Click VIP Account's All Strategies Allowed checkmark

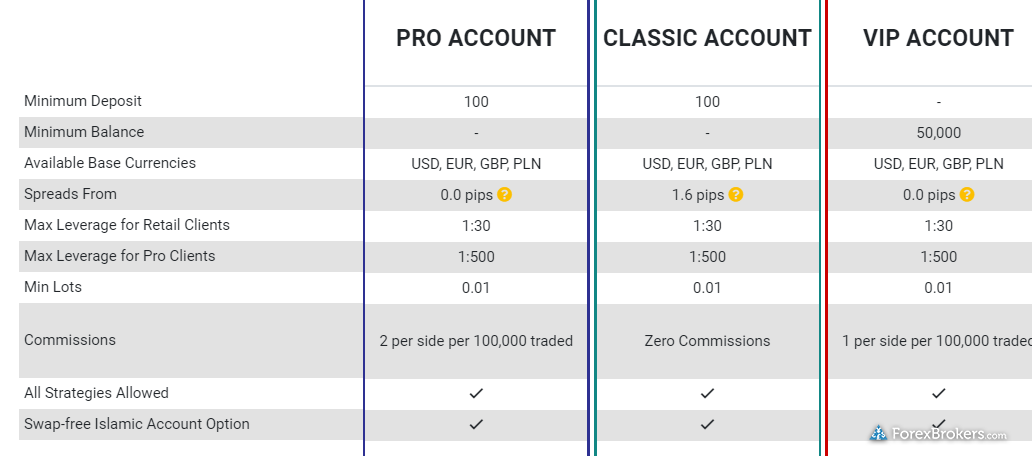(938, 393)
